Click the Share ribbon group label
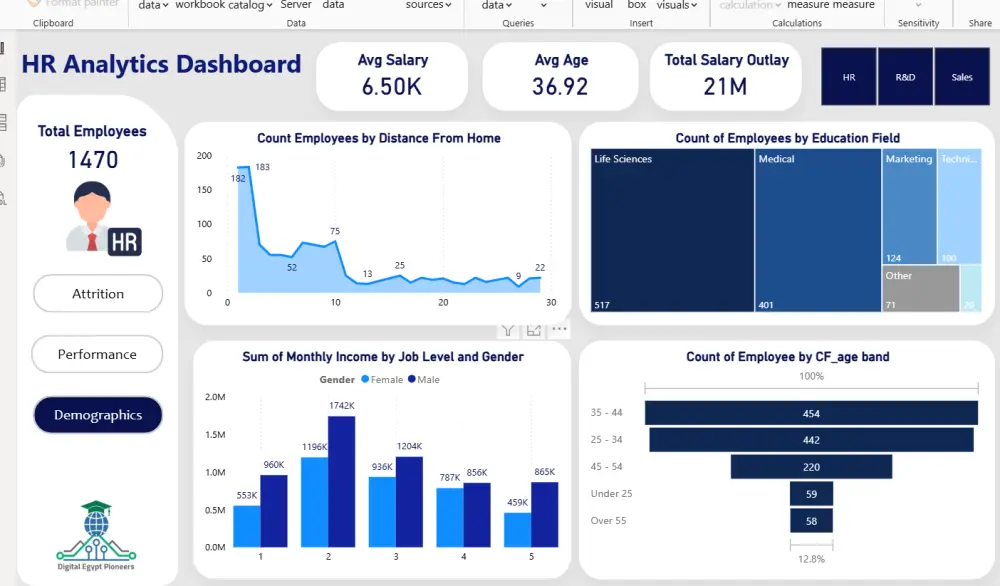Image resolution: width=1000 pixels, height=586 pixels. (980, 23)
